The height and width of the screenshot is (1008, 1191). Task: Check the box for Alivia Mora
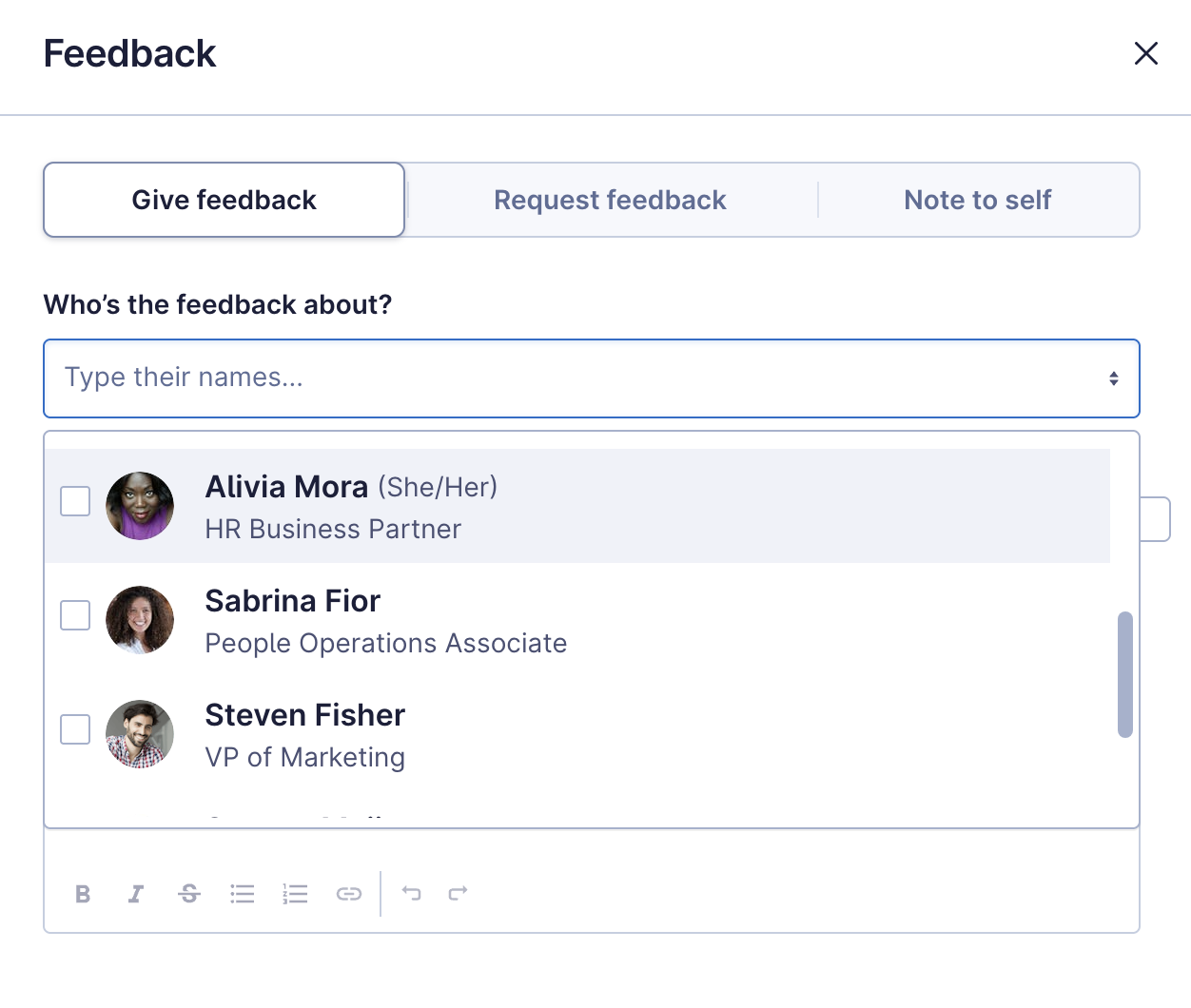pyautogui.click(x=75, y=501)
